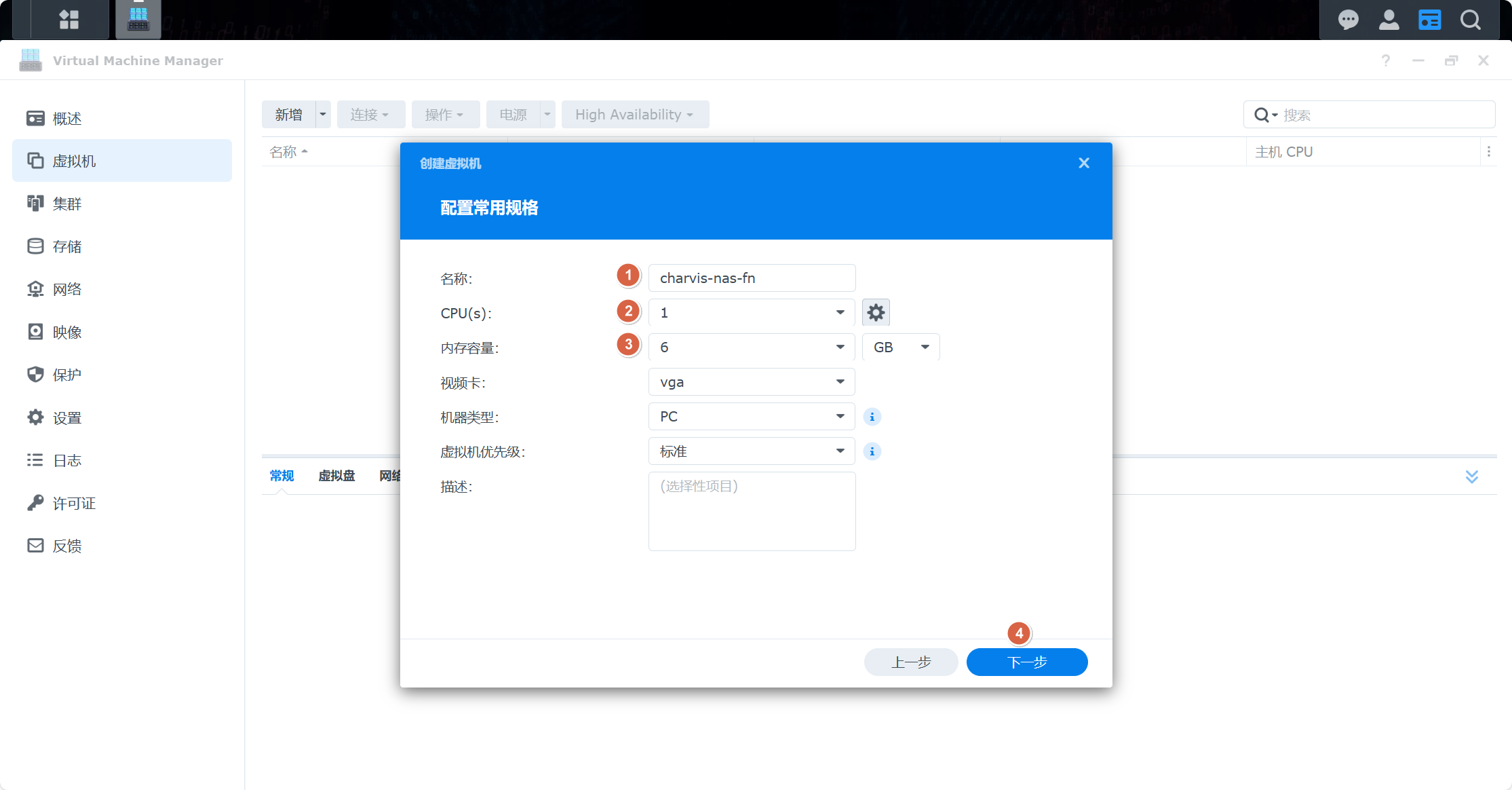Open the machine type PC dropdown

(x=751, y=417)
